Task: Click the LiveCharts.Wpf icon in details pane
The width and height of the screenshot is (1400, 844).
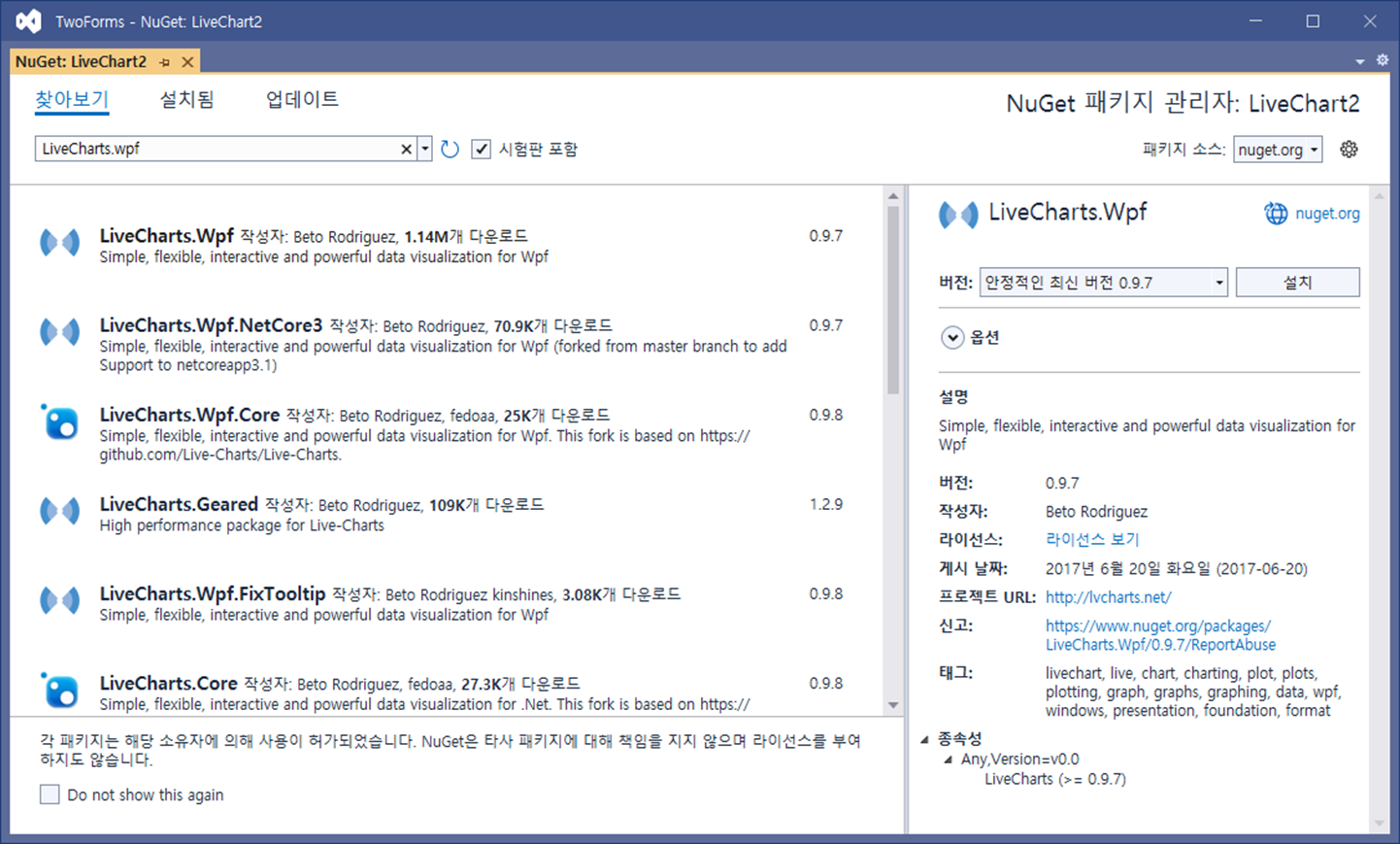Action: (958, 215)
